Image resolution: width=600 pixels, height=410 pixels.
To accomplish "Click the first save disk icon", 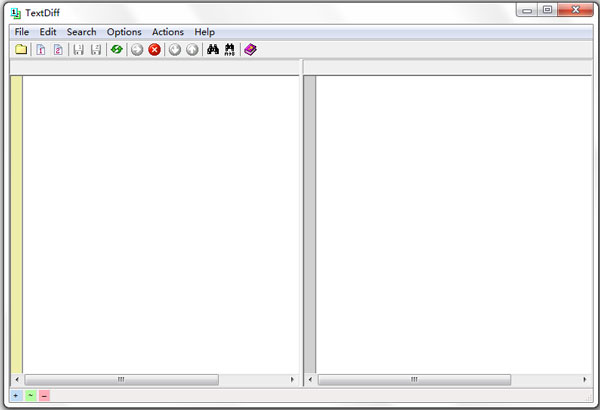I will 78,50.
